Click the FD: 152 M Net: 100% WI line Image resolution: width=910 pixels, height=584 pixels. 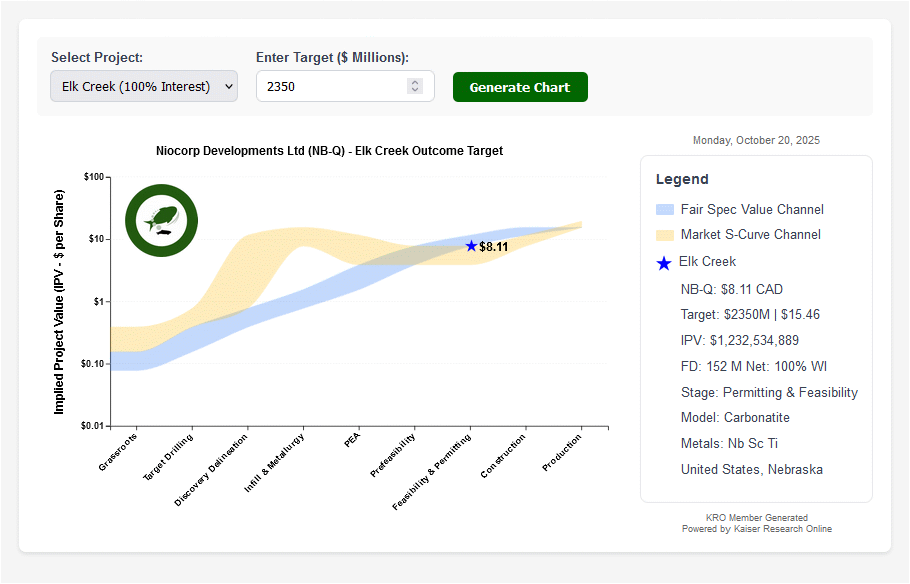[754, 366]
